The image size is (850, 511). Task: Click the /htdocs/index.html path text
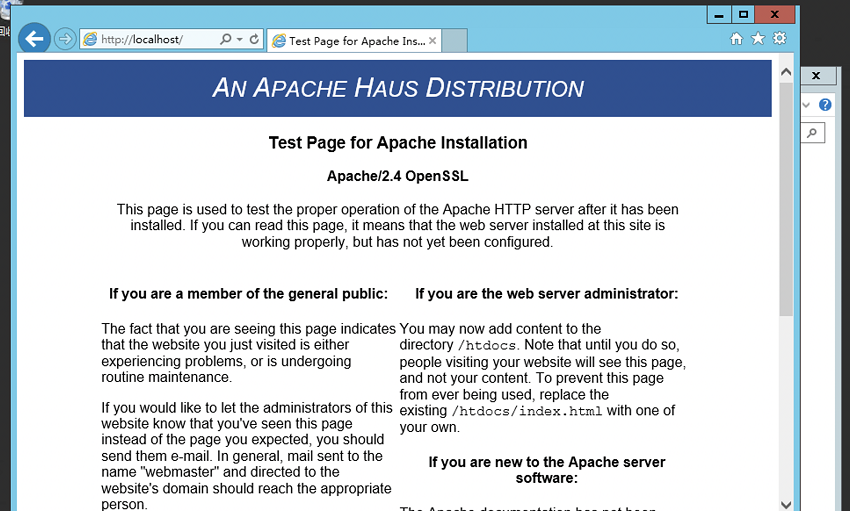[527, 411]
